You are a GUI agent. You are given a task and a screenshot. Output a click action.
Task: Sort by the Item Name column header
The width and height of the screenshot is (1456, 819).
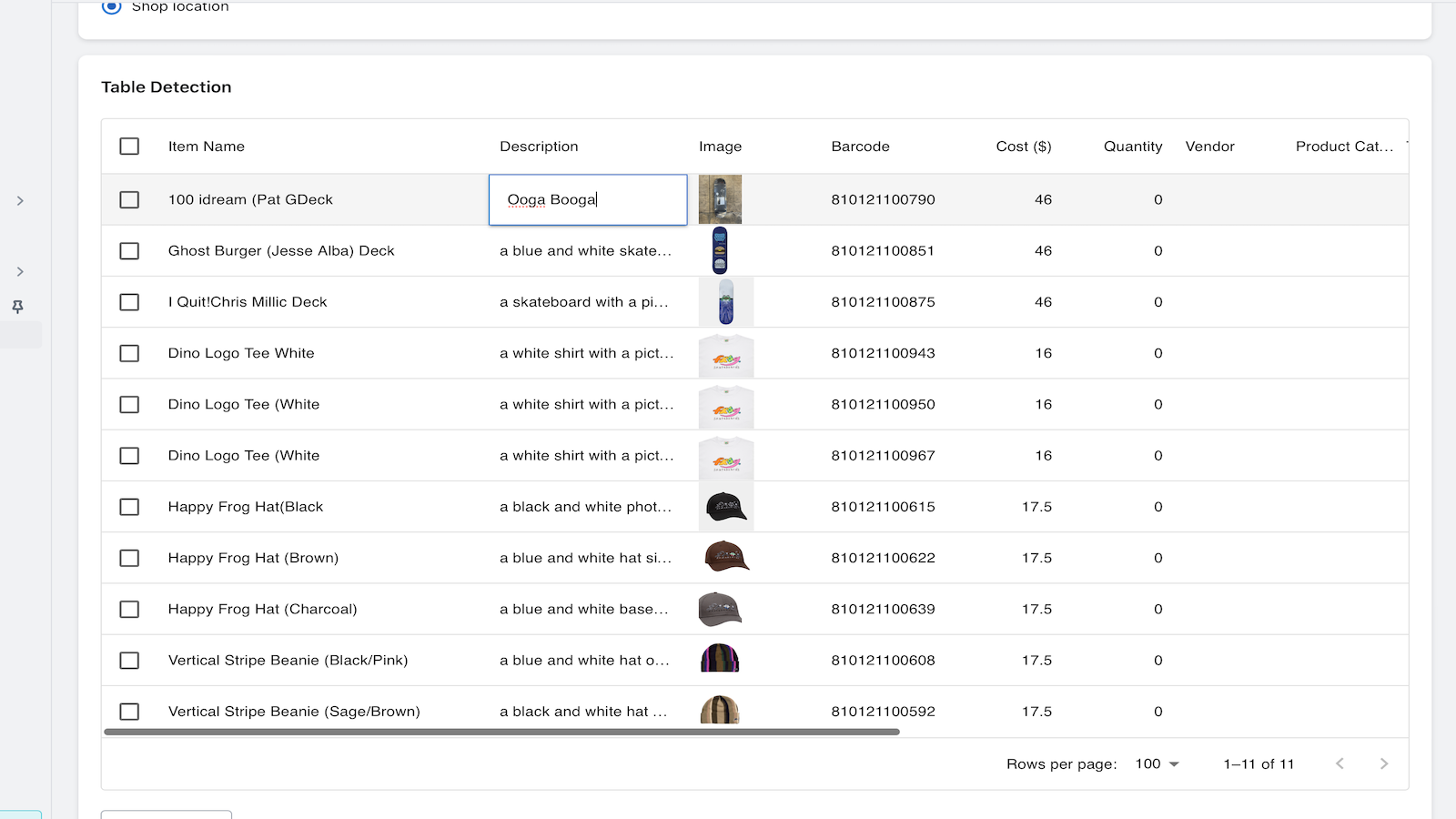click(206, 146)
